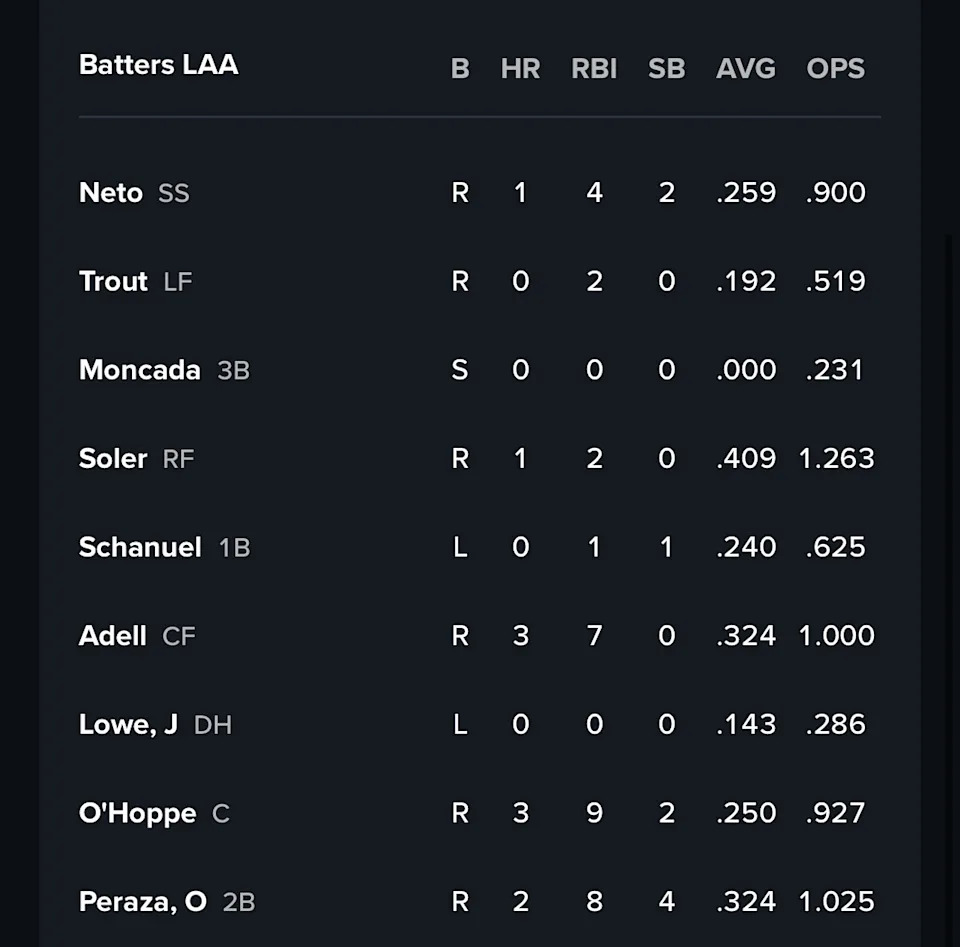Image resolution: width=960 pixels, height=947 pixels.
Task: Sort the table by OPS
Action: pyautogui.click(x=835, y=68)
